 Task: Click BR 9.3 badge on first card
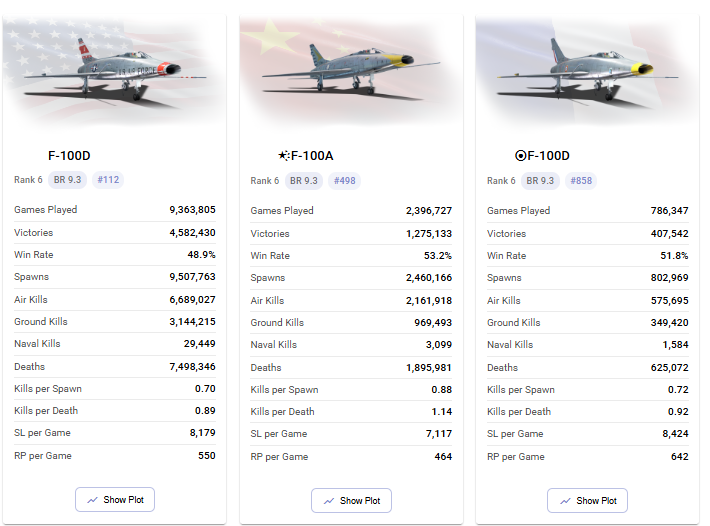tap(67, 180)
